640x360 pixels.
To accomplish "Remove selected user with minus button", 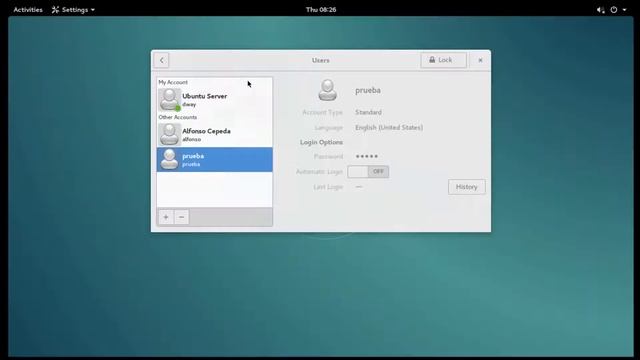I will coord(181,217).
